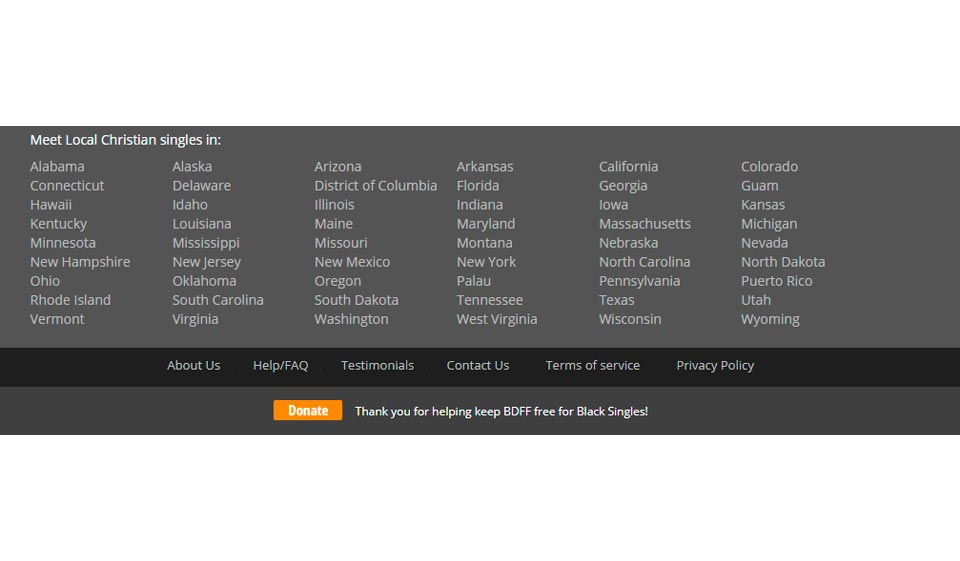960x561 pixels.
Task: Click the Puerto Rico link
Action: point(776,281)
